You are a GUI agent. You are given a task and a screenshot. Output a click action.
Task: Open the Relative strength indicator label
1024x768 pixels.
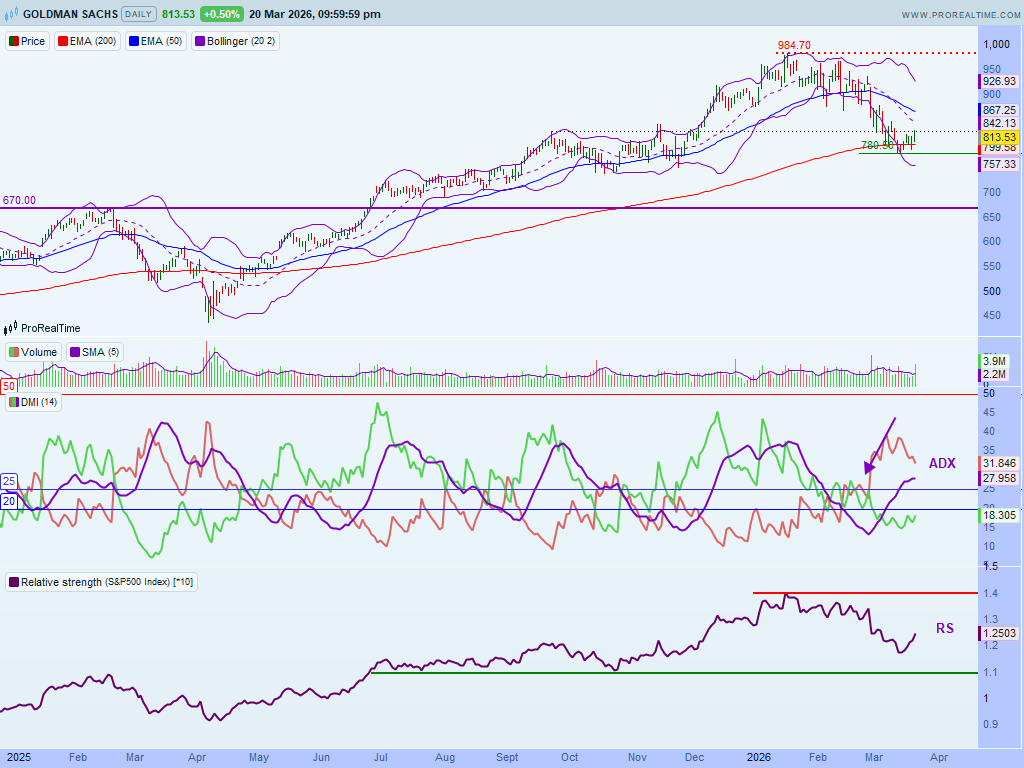[x=102, y=582]
